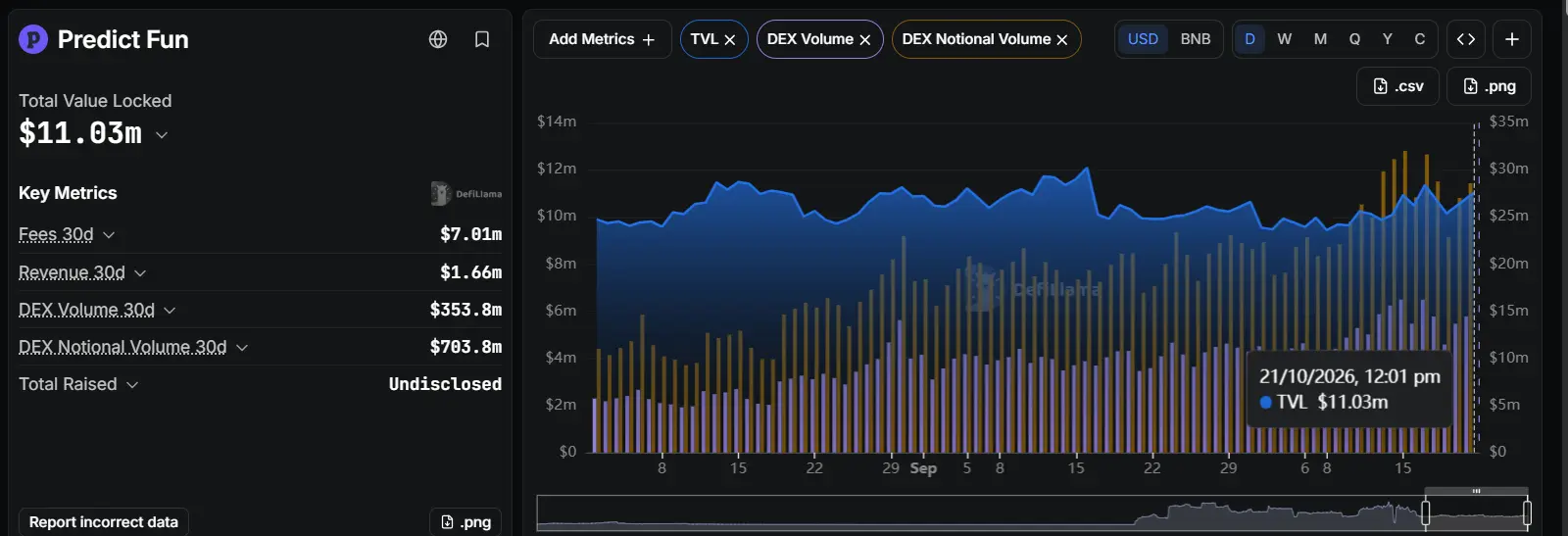The width and height of the screenshot is (1568, 536).
Task: Open the protocol website globe icon
Action: click(438, 39)
